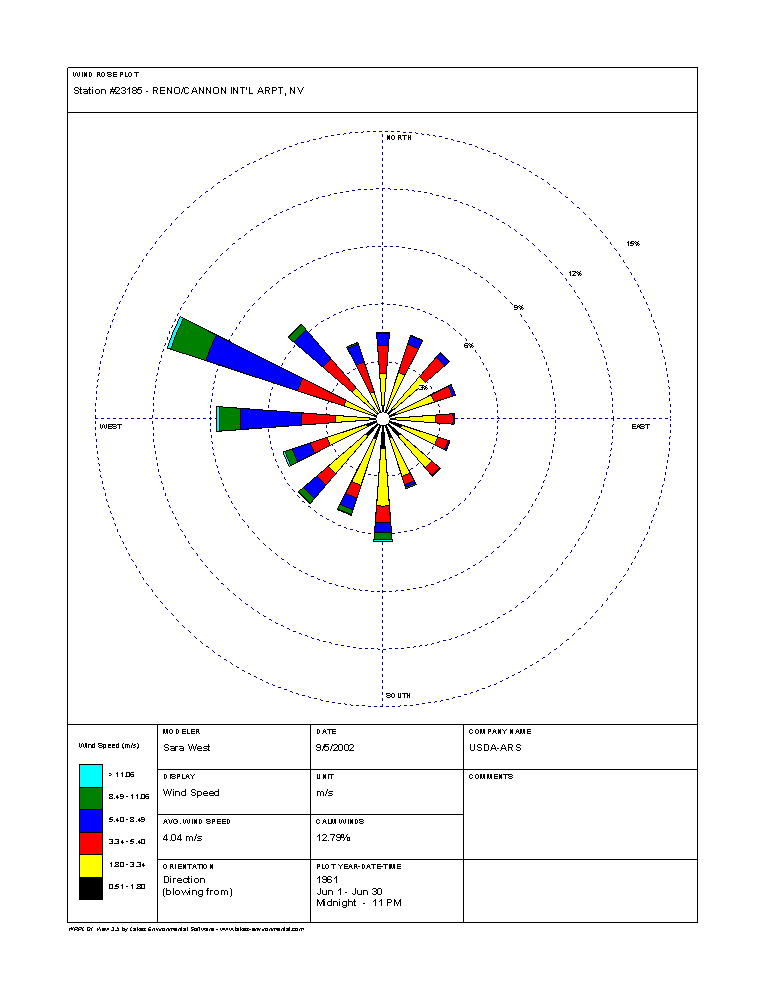This screenshot has width=765, height=990.
Task: Click the WIND ROSE PLOT header label
Action: [x=106, y=75]
